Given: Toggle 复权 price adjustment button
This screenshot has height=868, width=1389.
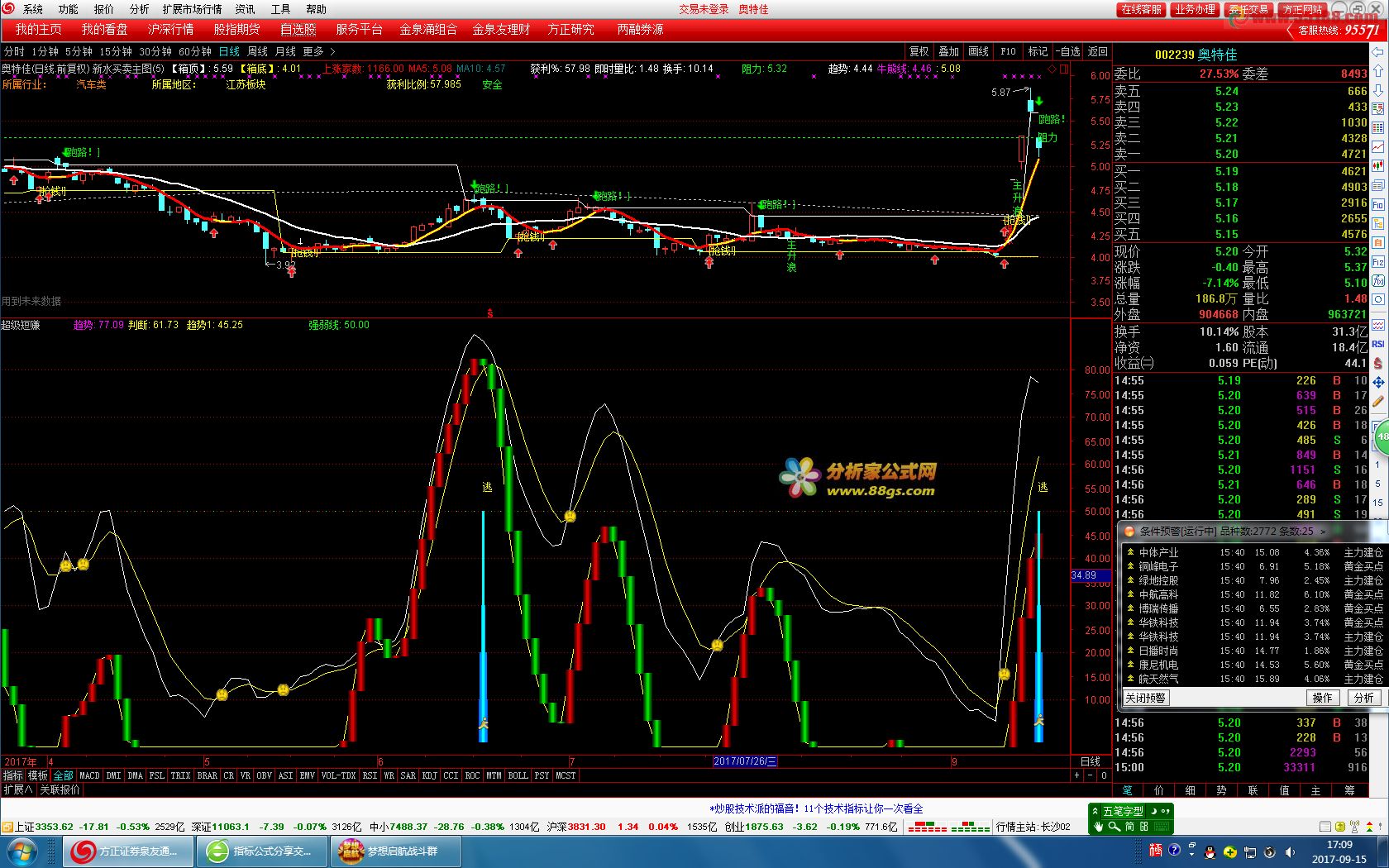Looking at the screenshot, I should pos(919,51).
